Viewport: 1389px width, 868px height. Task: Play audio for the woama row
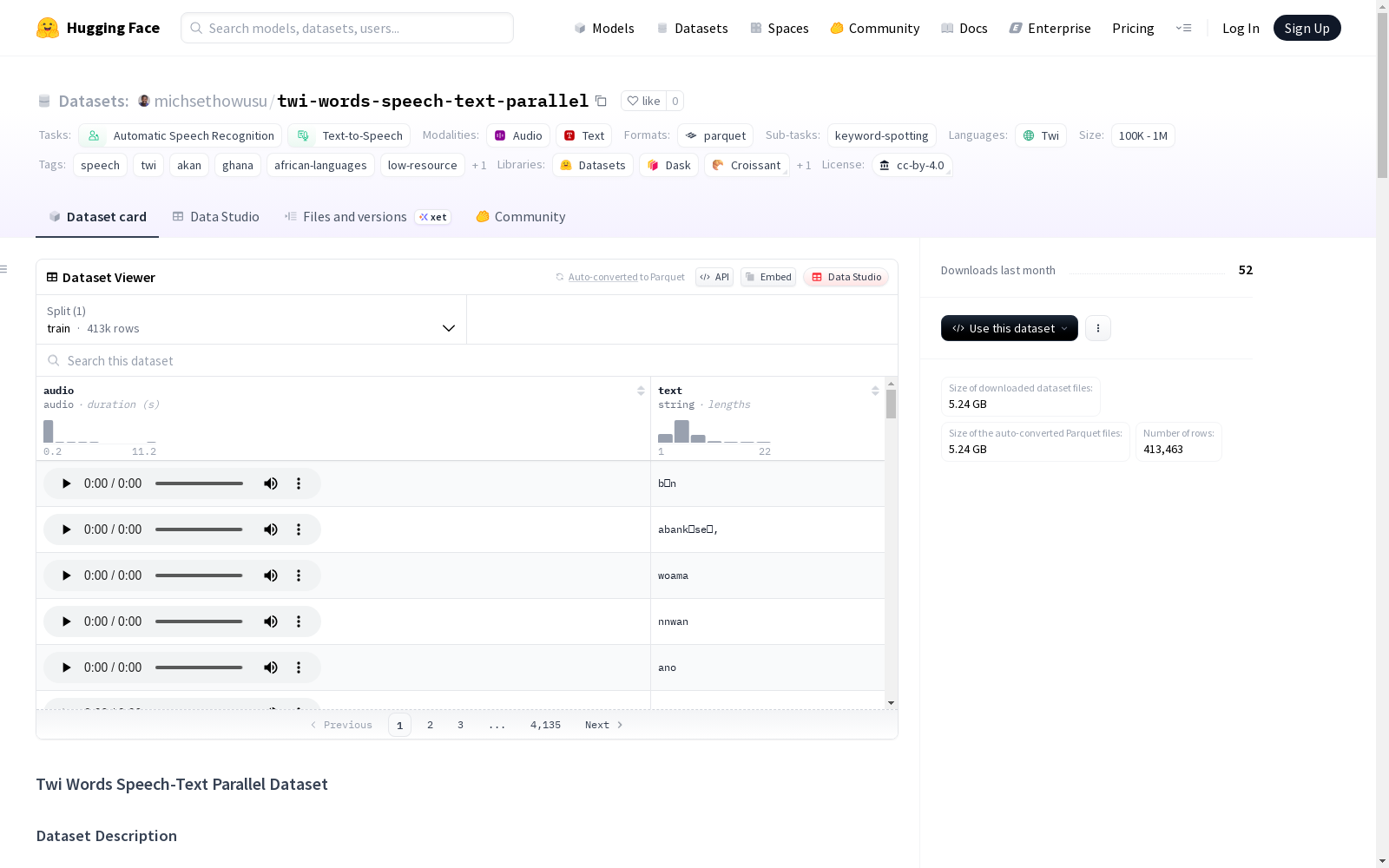pos(66,575)
